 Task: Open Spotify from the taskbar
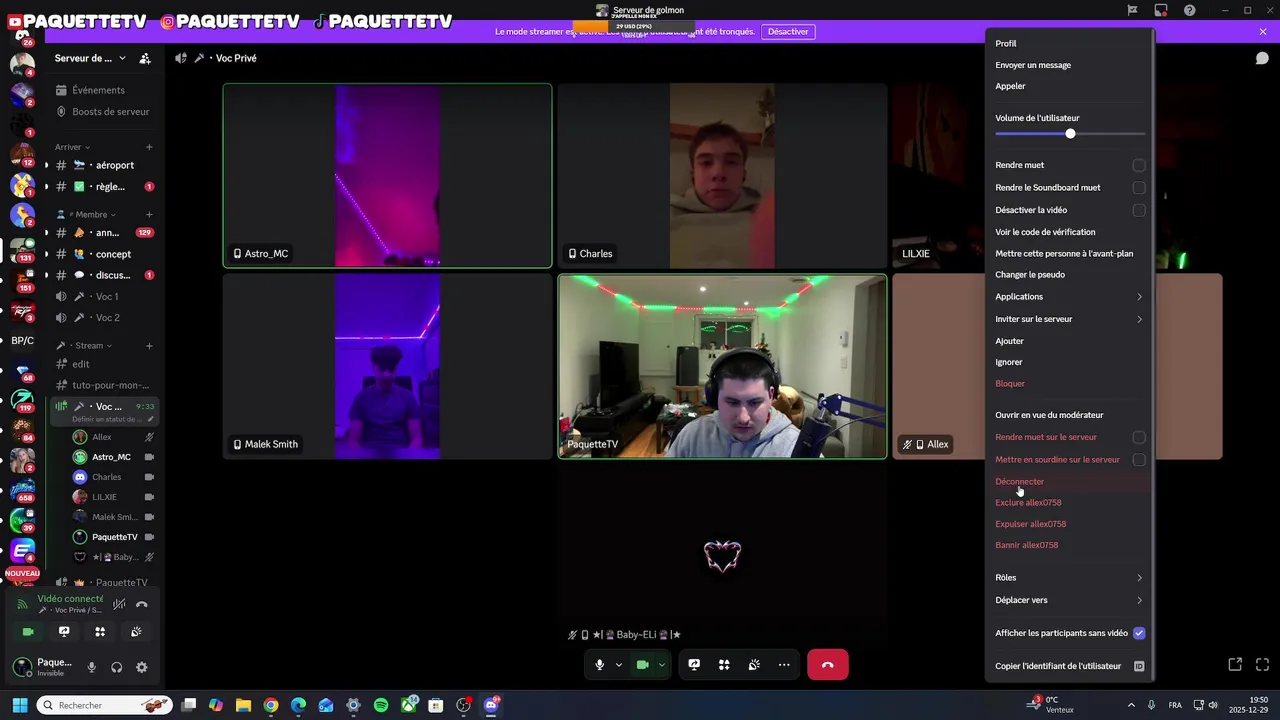(381, 705)
